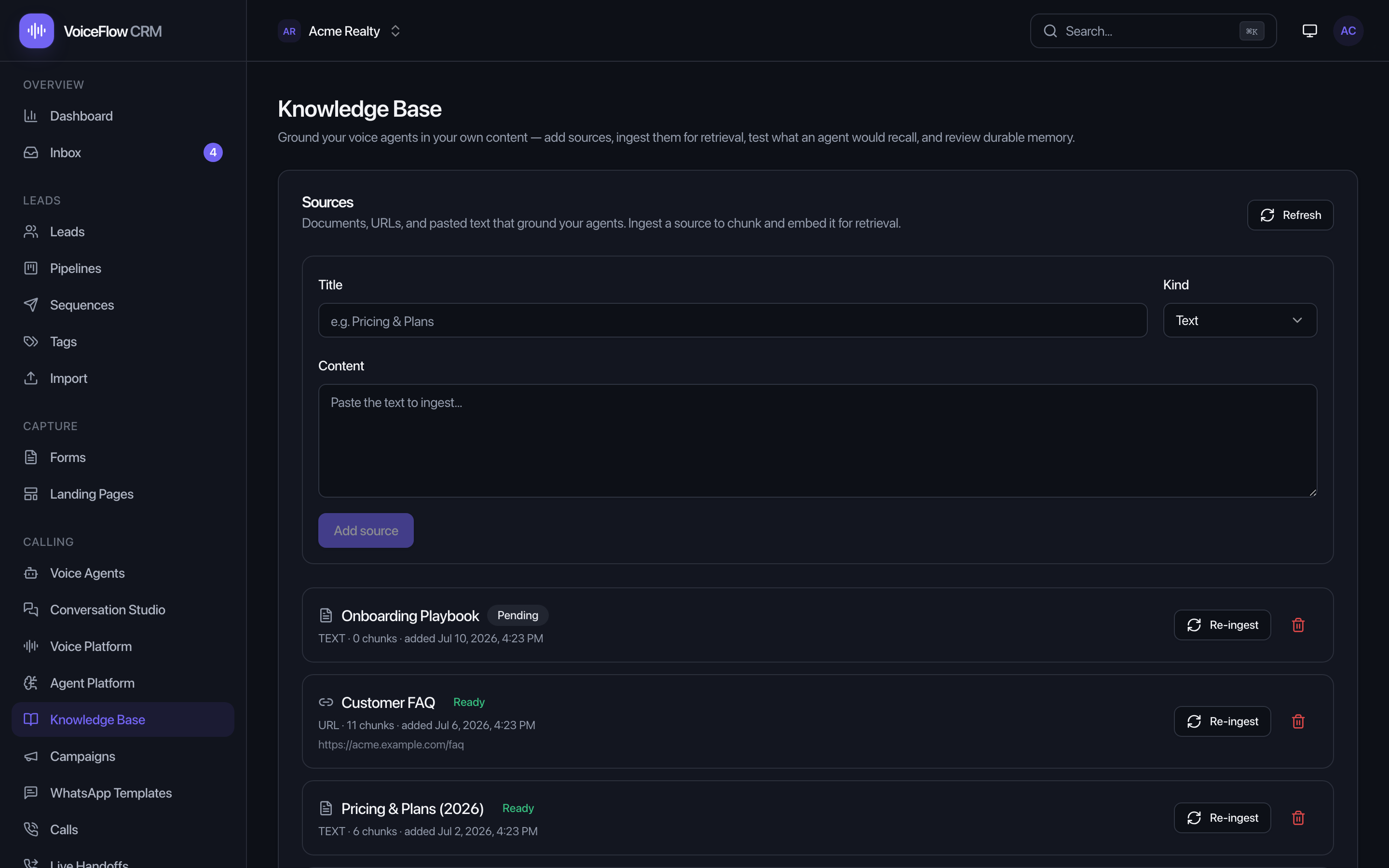
Task: Click the Customer FAQ title
Action: point(388,703)
